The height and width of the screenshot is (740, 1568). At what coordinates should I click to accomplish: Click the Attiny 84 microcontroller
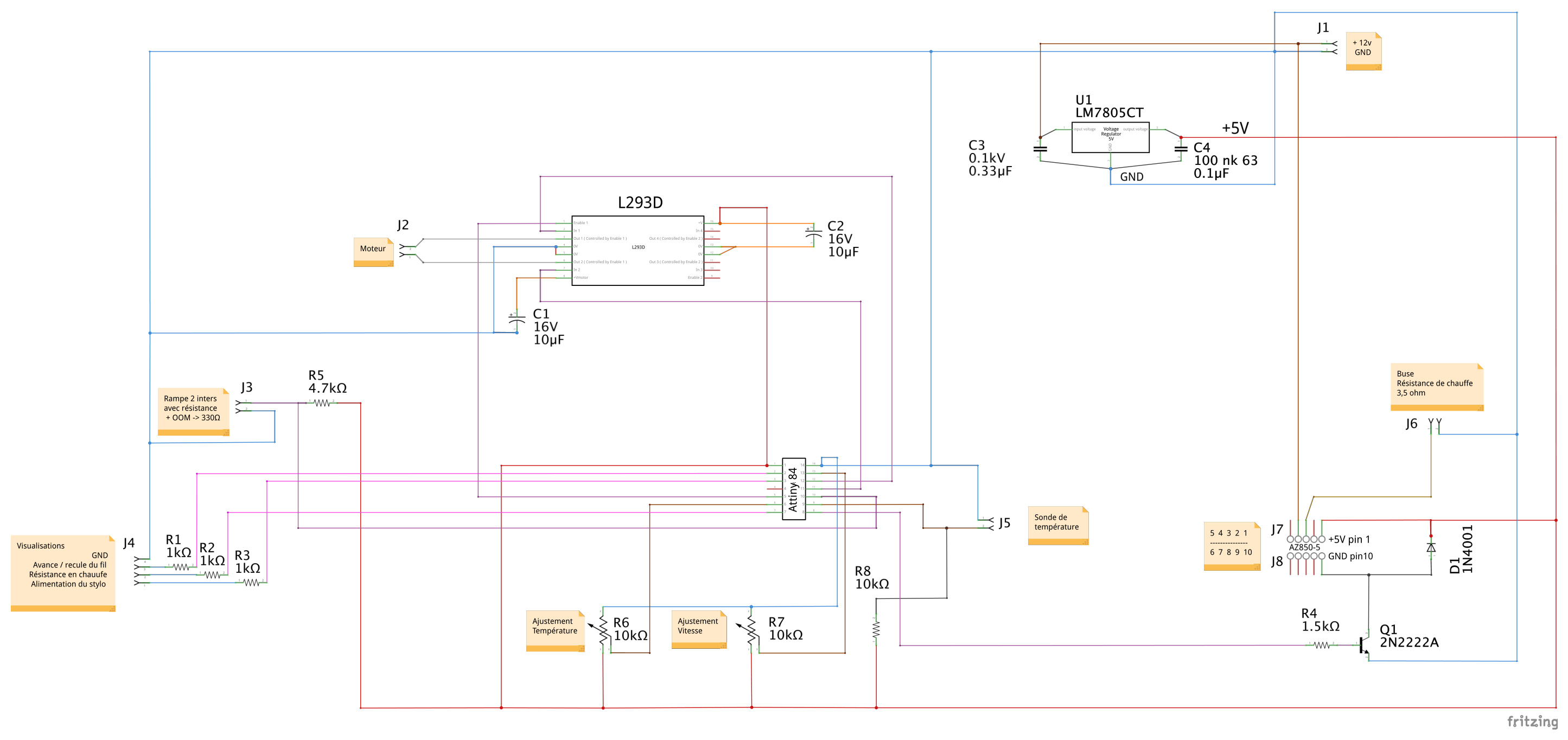(x=794, y=489)
